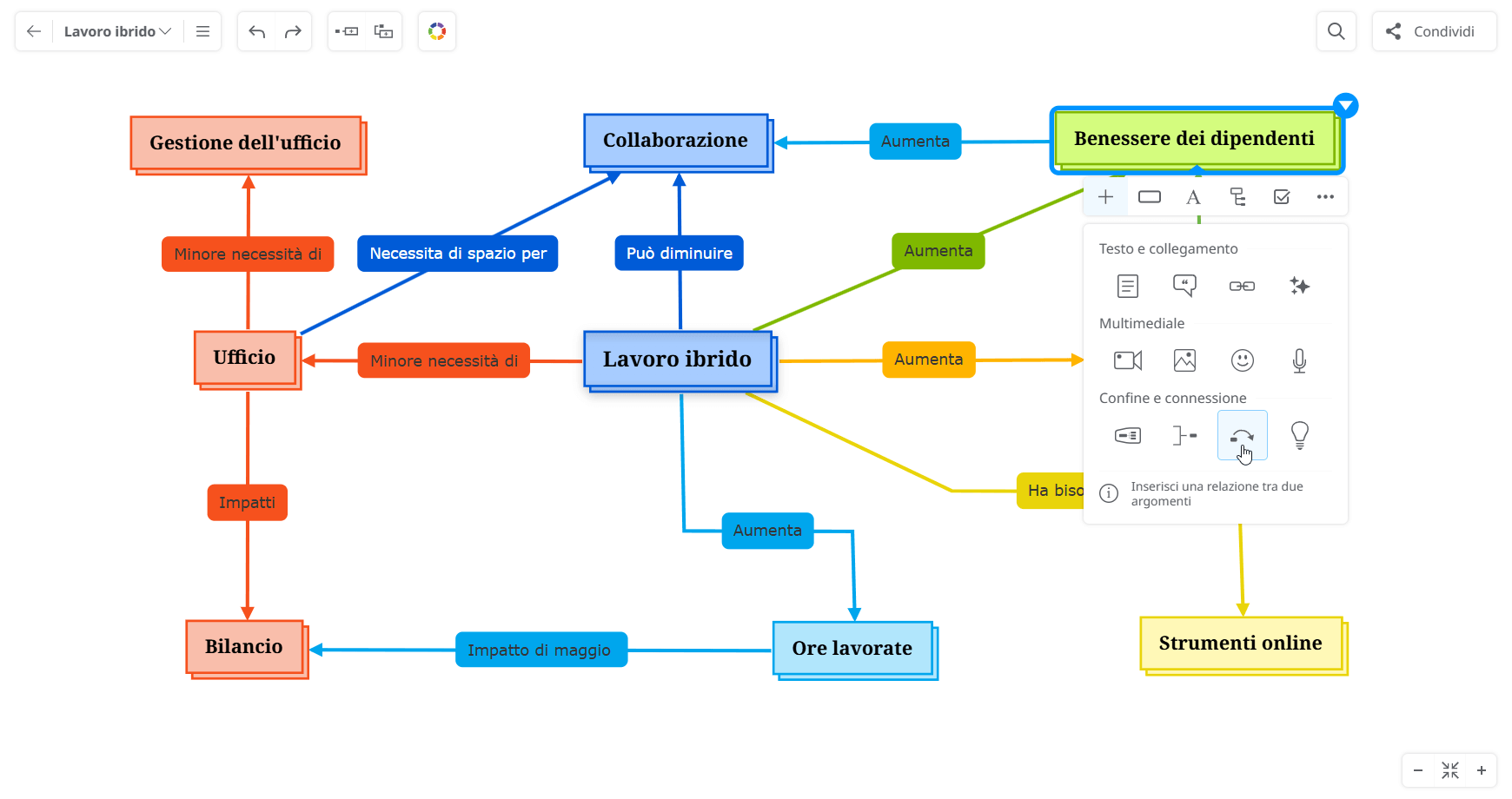Image resolution: width=1512 pixels, height=799 pixels.
Task: Open the task checkbox icon in node toolbar
Action: 1282,197
